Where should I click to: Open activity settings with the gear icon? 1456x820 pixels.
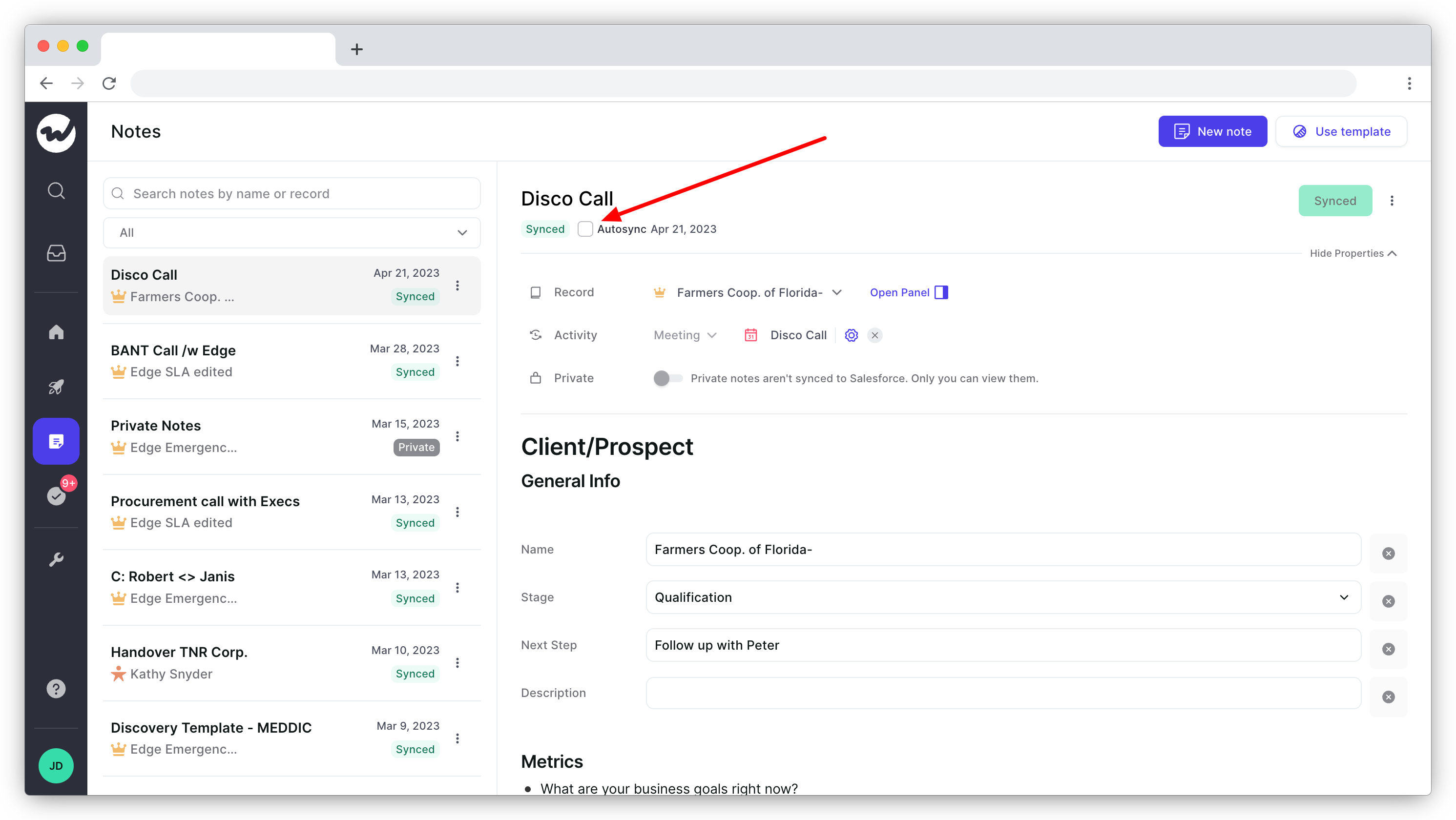pos(851,334)
